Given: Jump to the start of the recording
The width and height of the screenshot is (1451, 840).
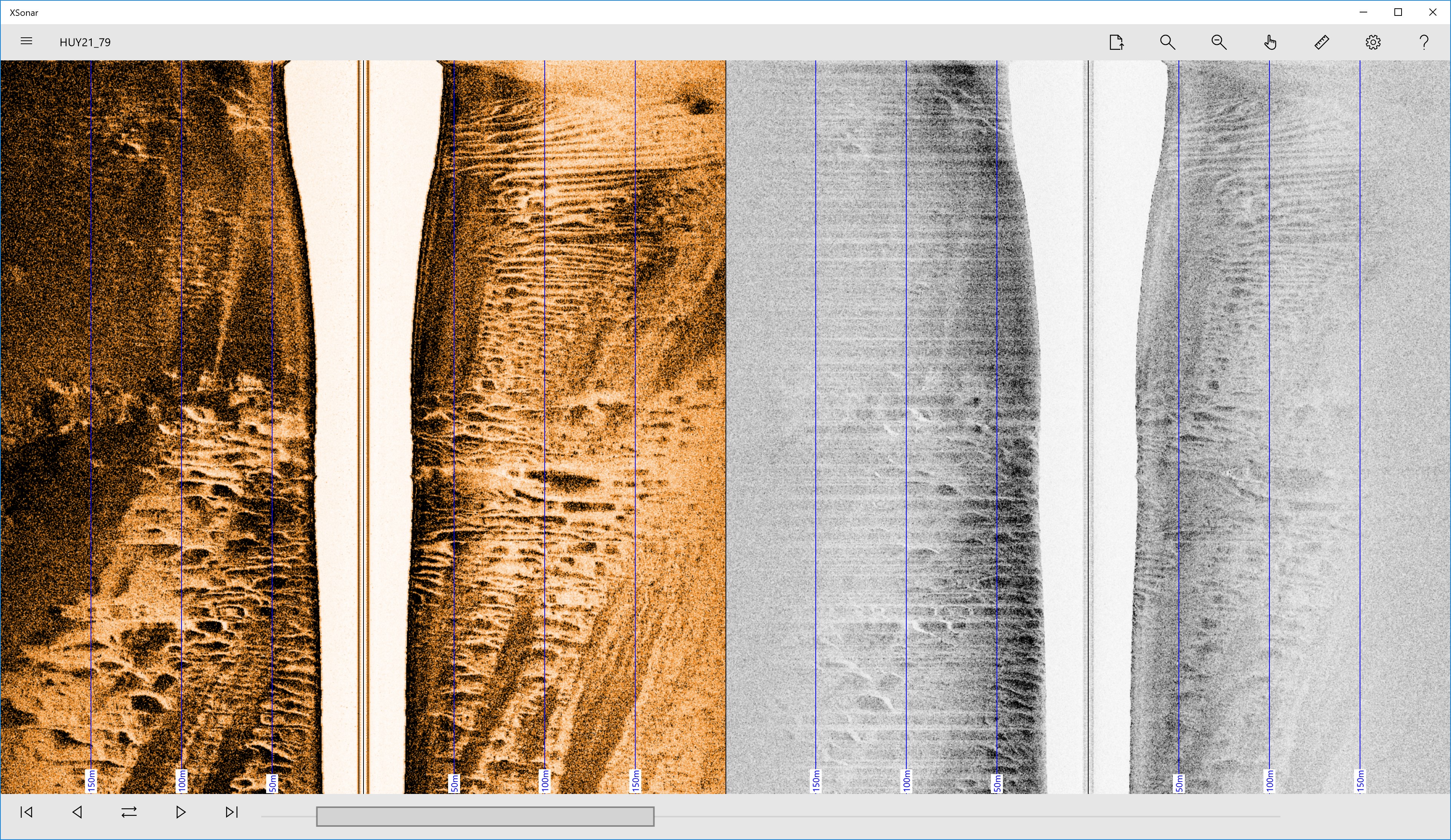Looking at the screenshot, I should [x=26, y=812].
